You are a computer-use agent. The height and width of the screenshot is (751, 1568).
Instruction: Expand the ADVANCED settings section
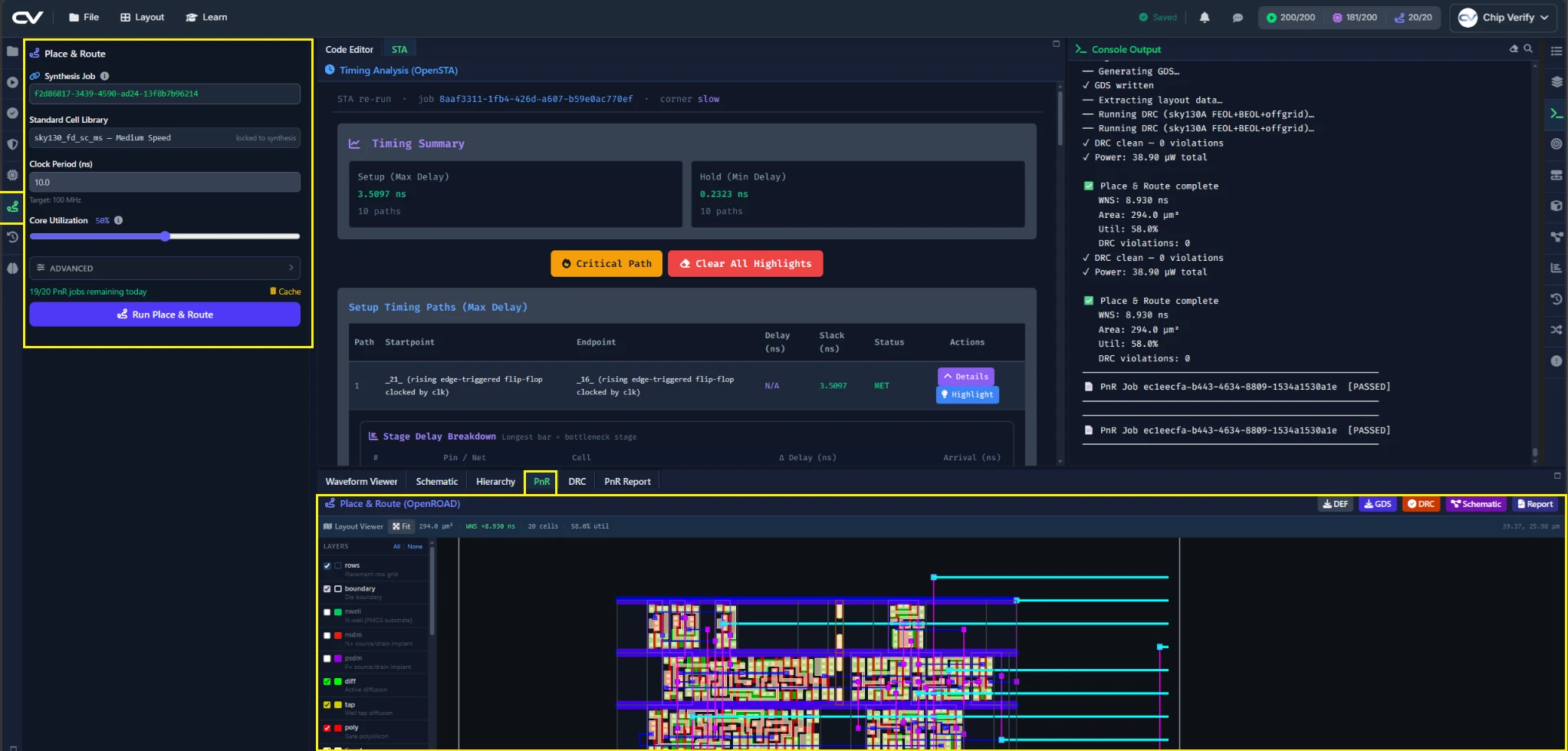[x=165, y=268]
